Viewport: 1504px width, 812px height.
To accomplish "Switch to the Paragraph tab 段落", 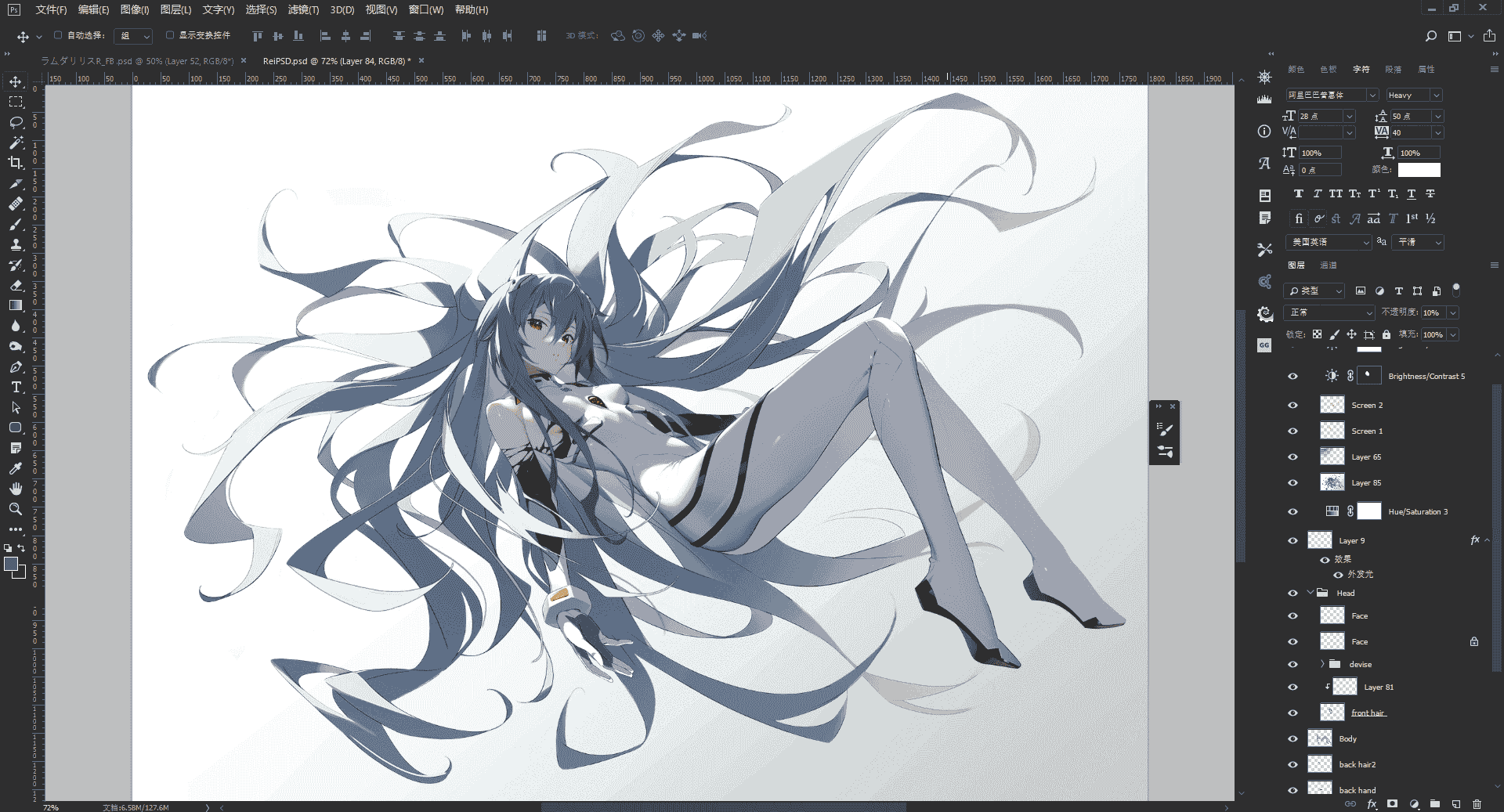I will pos(1394,70).
